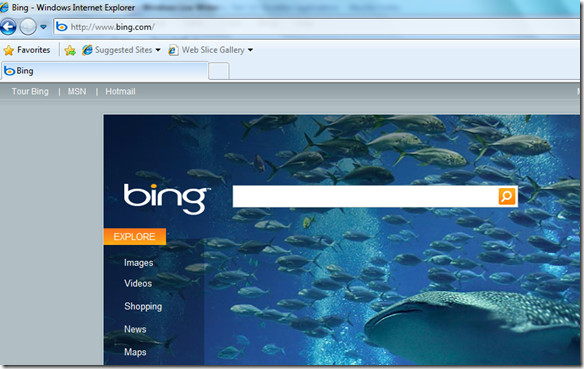Click inside the Bing search box
The width and height of the screenshot is (584, 369).
365,196
